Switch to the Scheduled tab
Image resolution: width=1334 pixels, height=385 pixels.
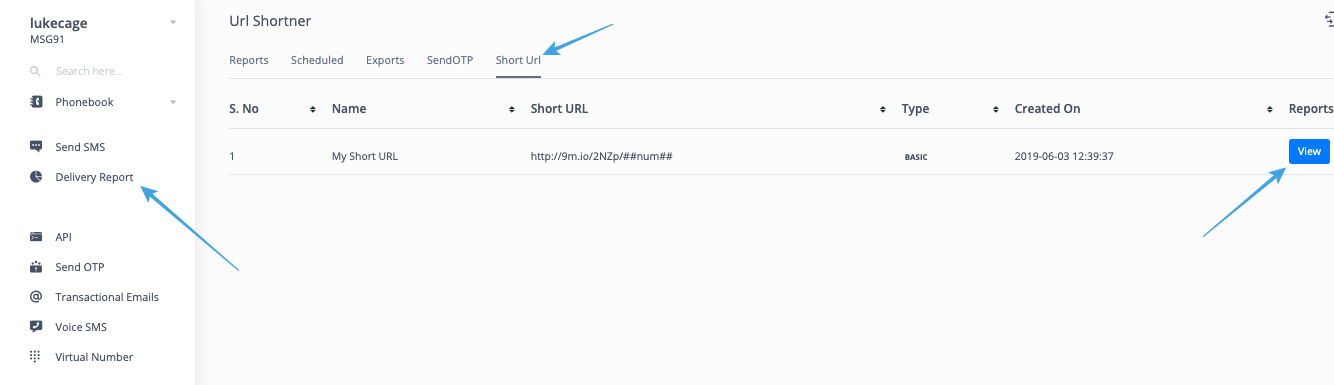pos(317,60)
